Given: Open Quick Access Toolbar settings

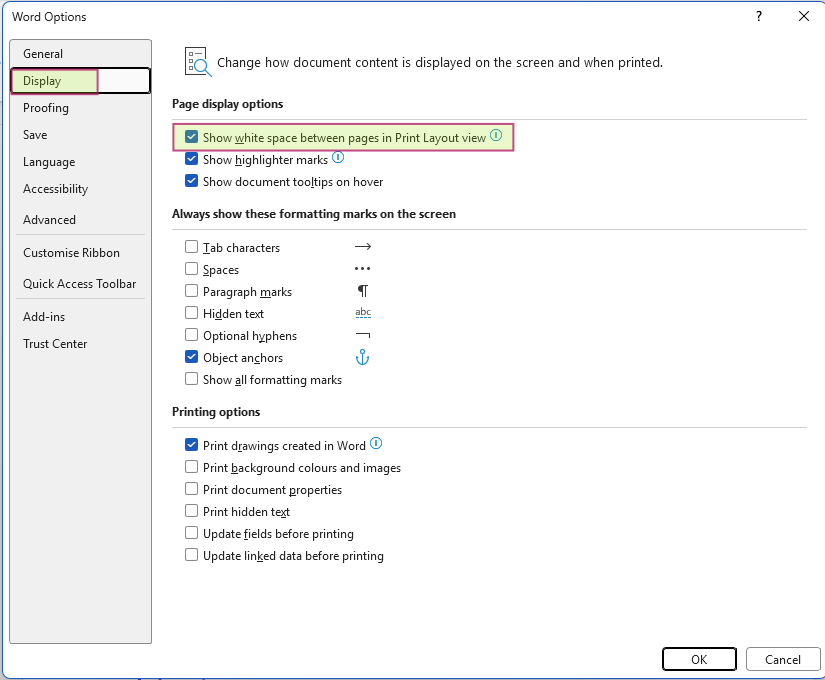Looking at the screenshot, I should tap(81, 284).
